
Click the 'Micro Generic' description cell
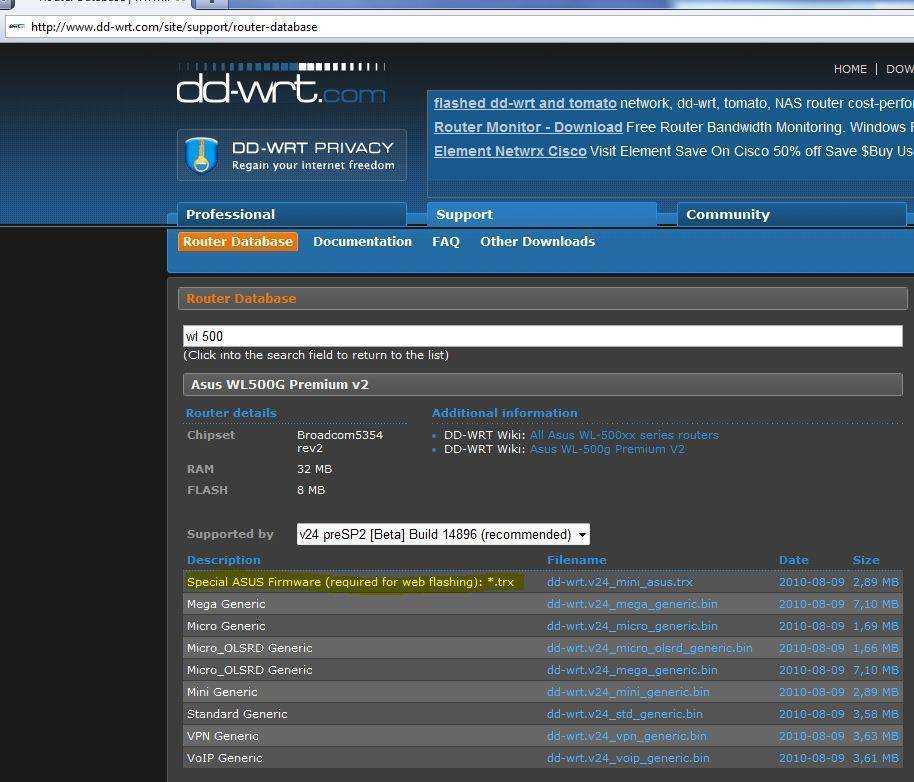coord(226,626)
